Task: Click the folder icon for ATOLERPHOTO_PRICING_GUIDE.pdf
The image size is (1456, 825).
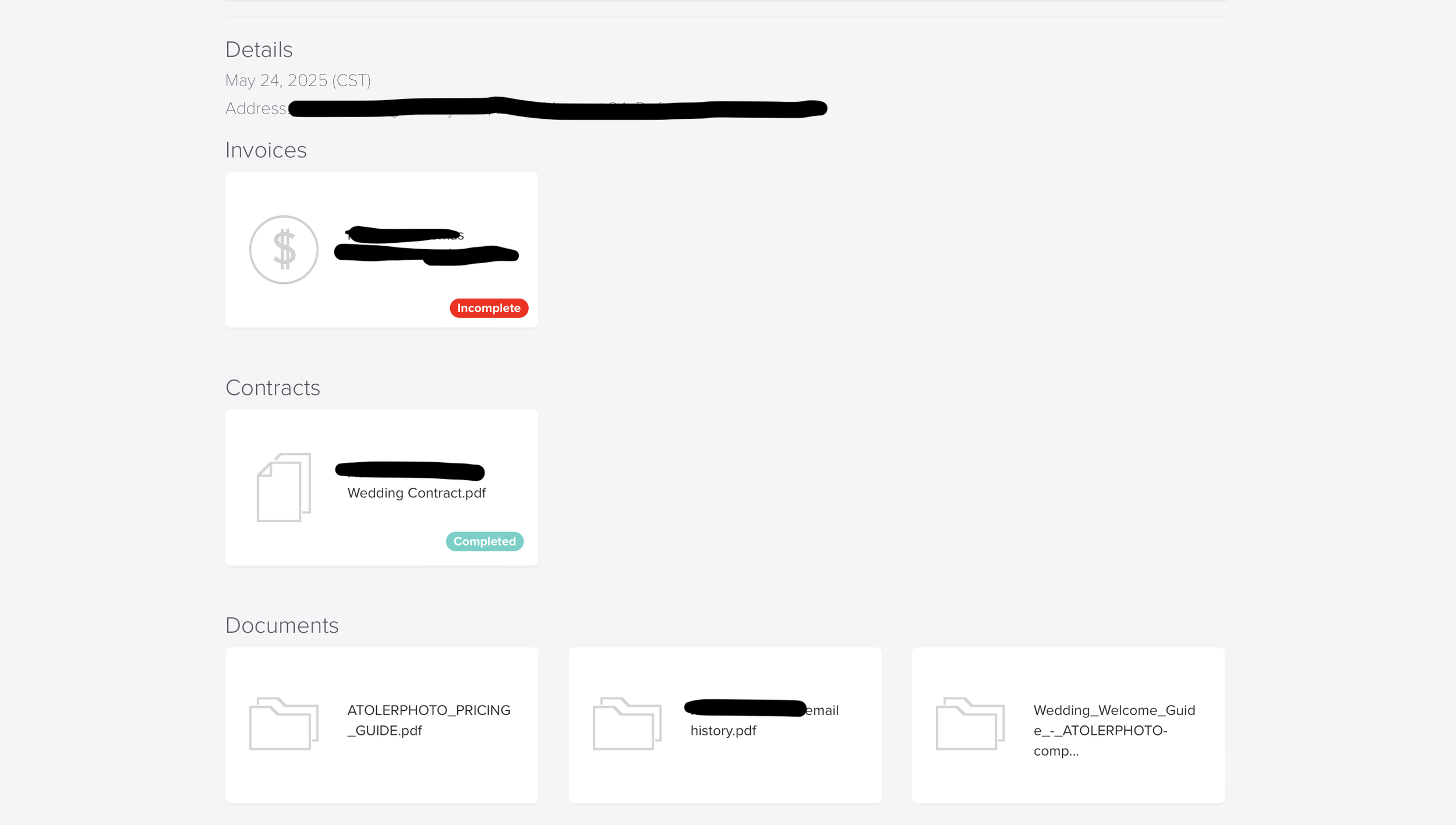Action: [x=284, y=724]
